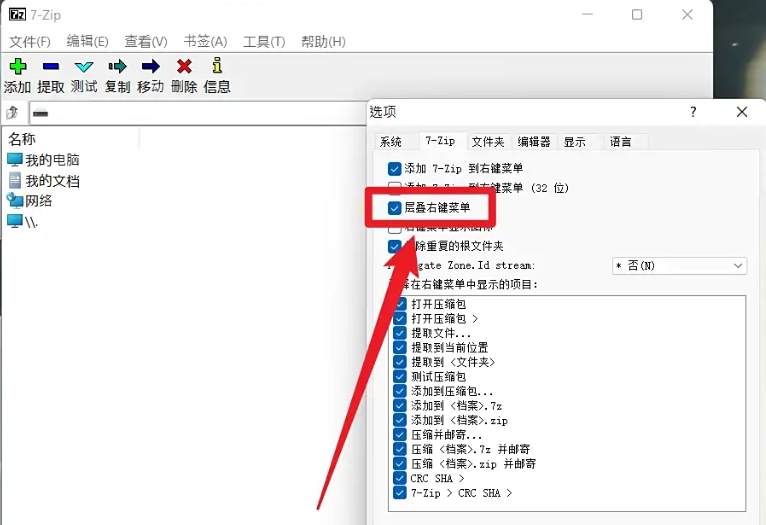The height and width of the screenshot is (525, 766).
Task: Uncheck 提取文件... in the list
Action: tap(400, 333)
